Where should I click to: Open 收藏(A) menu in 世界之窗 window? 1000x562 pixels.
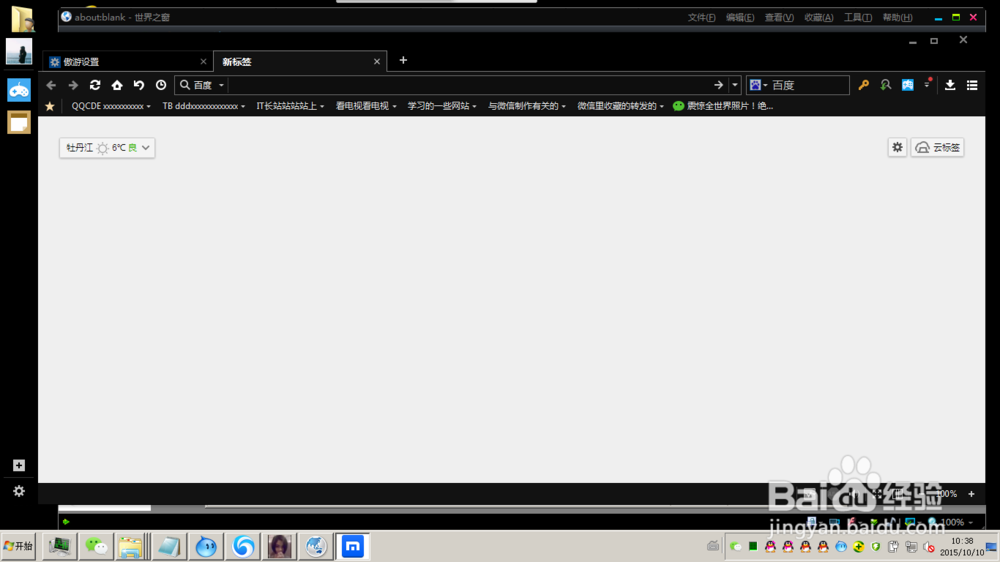click(819, 18)
